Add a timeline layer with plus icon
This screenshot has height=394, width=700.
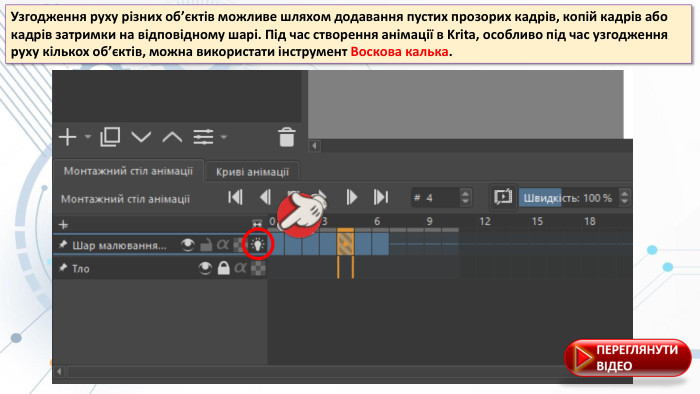(63, 224)
